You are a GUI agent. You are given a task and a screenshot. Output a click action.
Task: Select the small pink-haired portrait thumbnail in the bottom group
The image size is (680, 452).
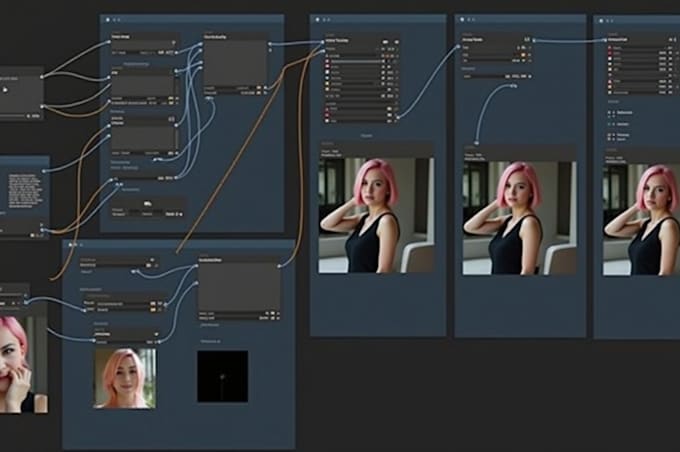[124, 378]
